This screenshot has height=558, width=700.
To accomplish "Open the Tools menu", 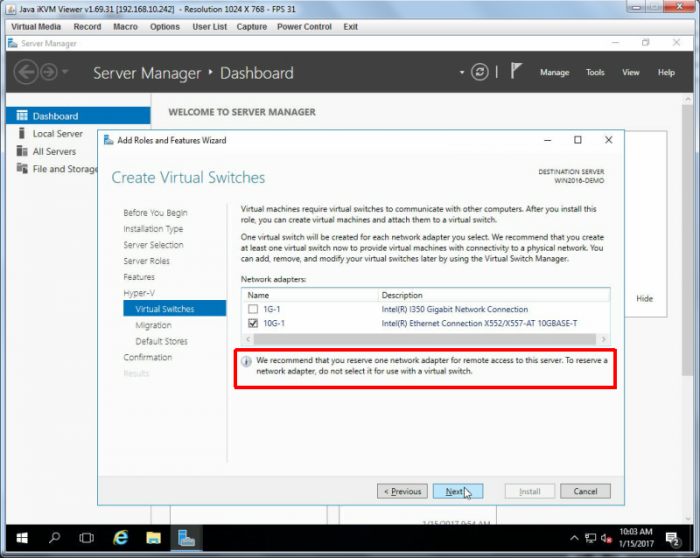I will point(595,72).
